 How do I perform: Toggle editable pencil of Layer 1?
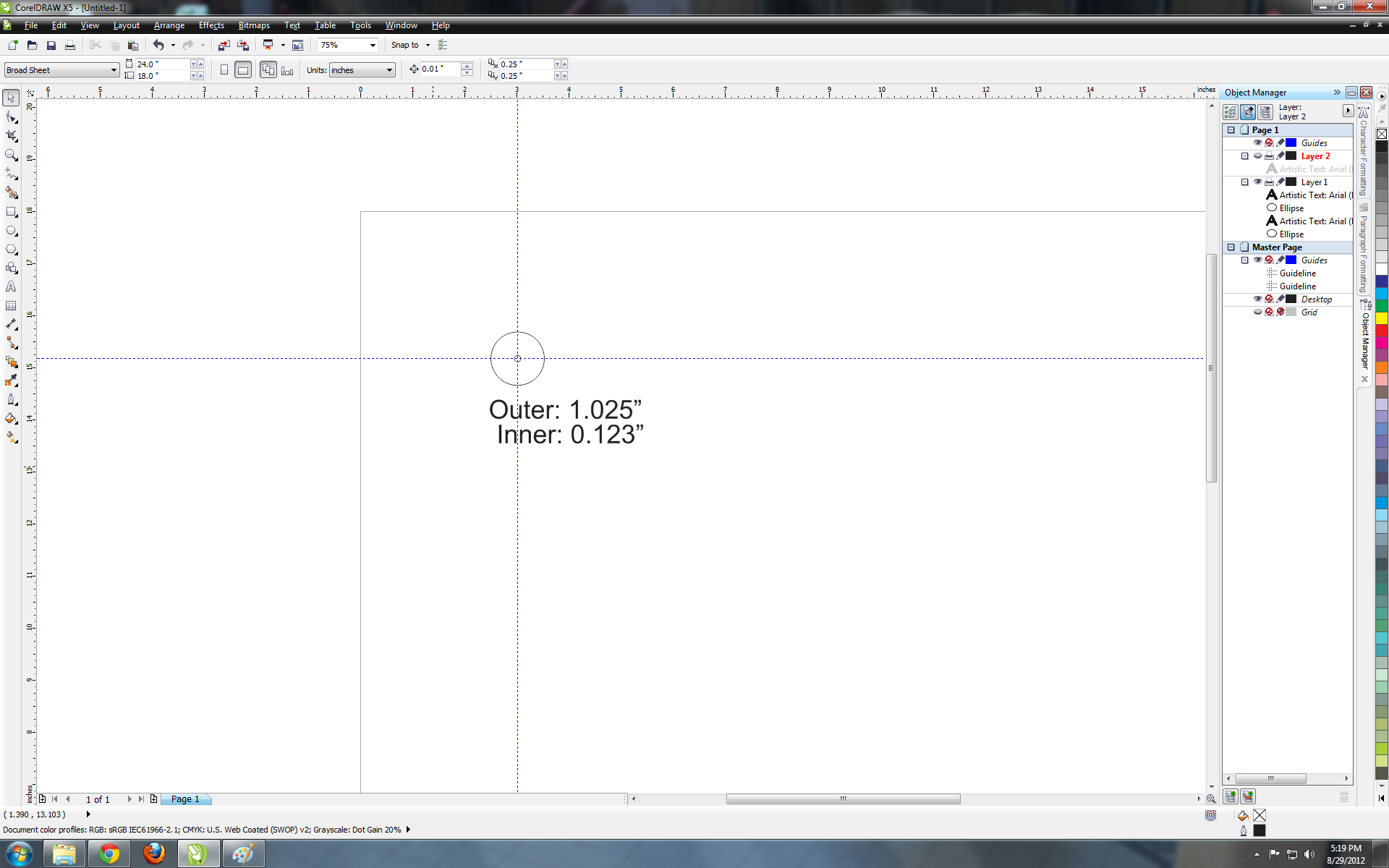pos(1280,182)
